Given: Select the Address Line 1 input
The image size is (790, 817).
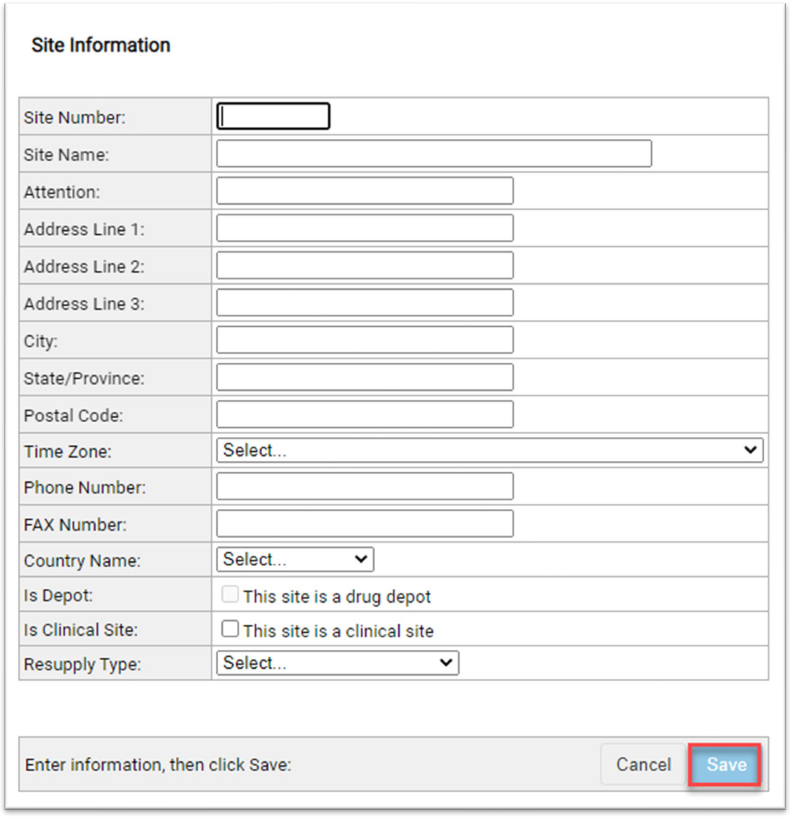Looking at the screenshot, I should [364, 228].
